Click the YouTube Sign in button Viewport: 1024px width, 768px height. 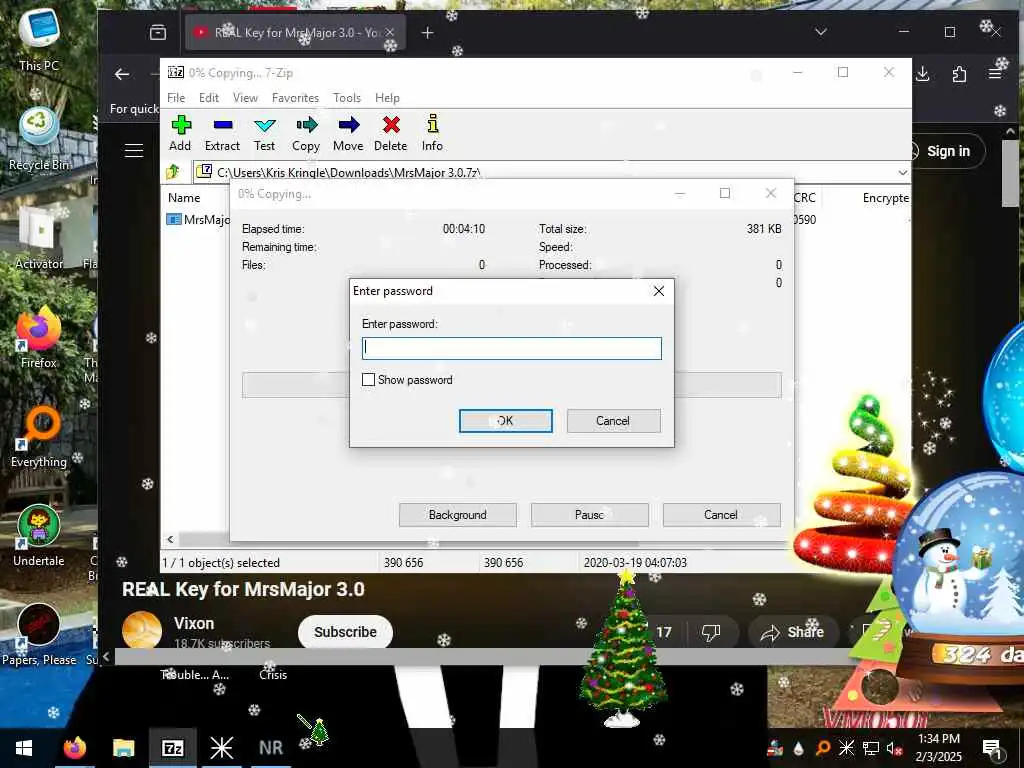[x=948, y=151]
